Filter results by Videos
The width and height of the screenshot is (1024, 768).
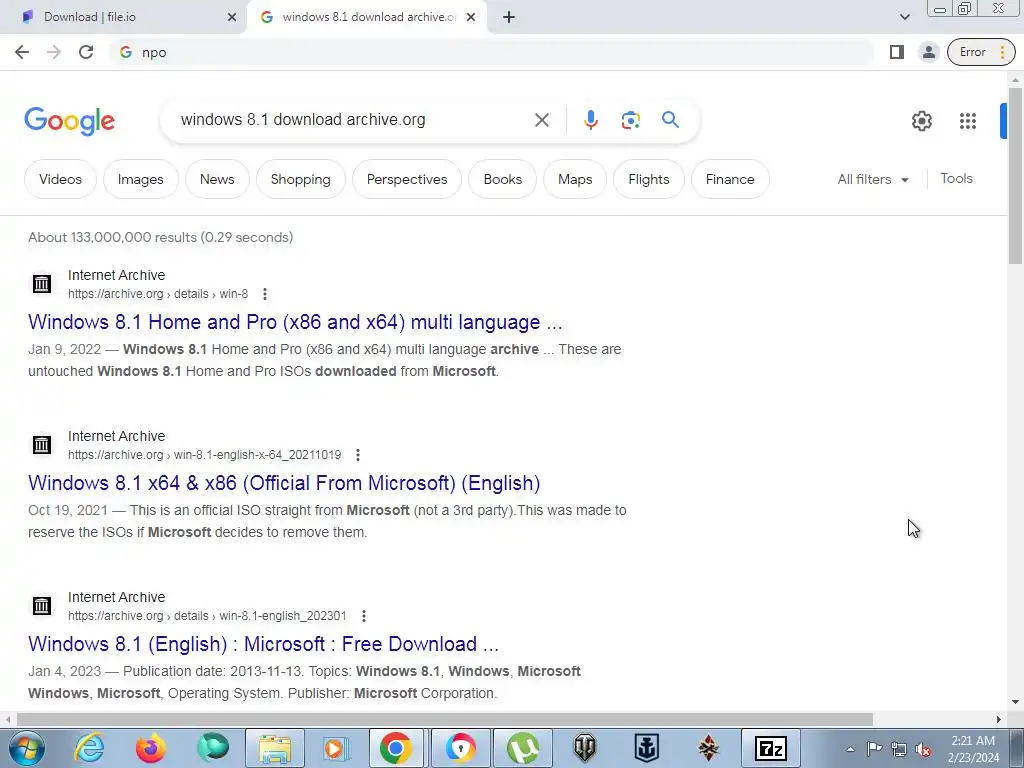click(60, 179)
